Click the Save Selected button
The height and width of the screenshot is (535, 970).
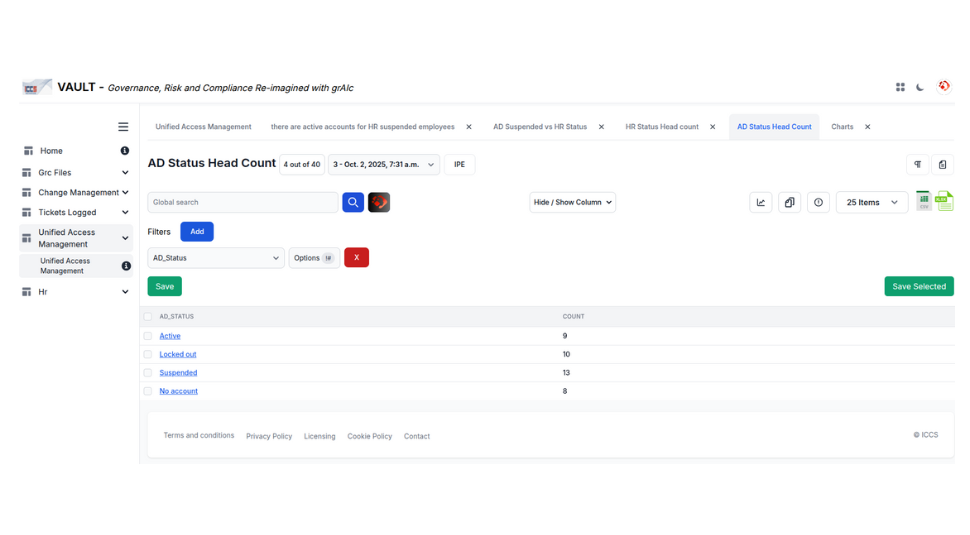919,286
